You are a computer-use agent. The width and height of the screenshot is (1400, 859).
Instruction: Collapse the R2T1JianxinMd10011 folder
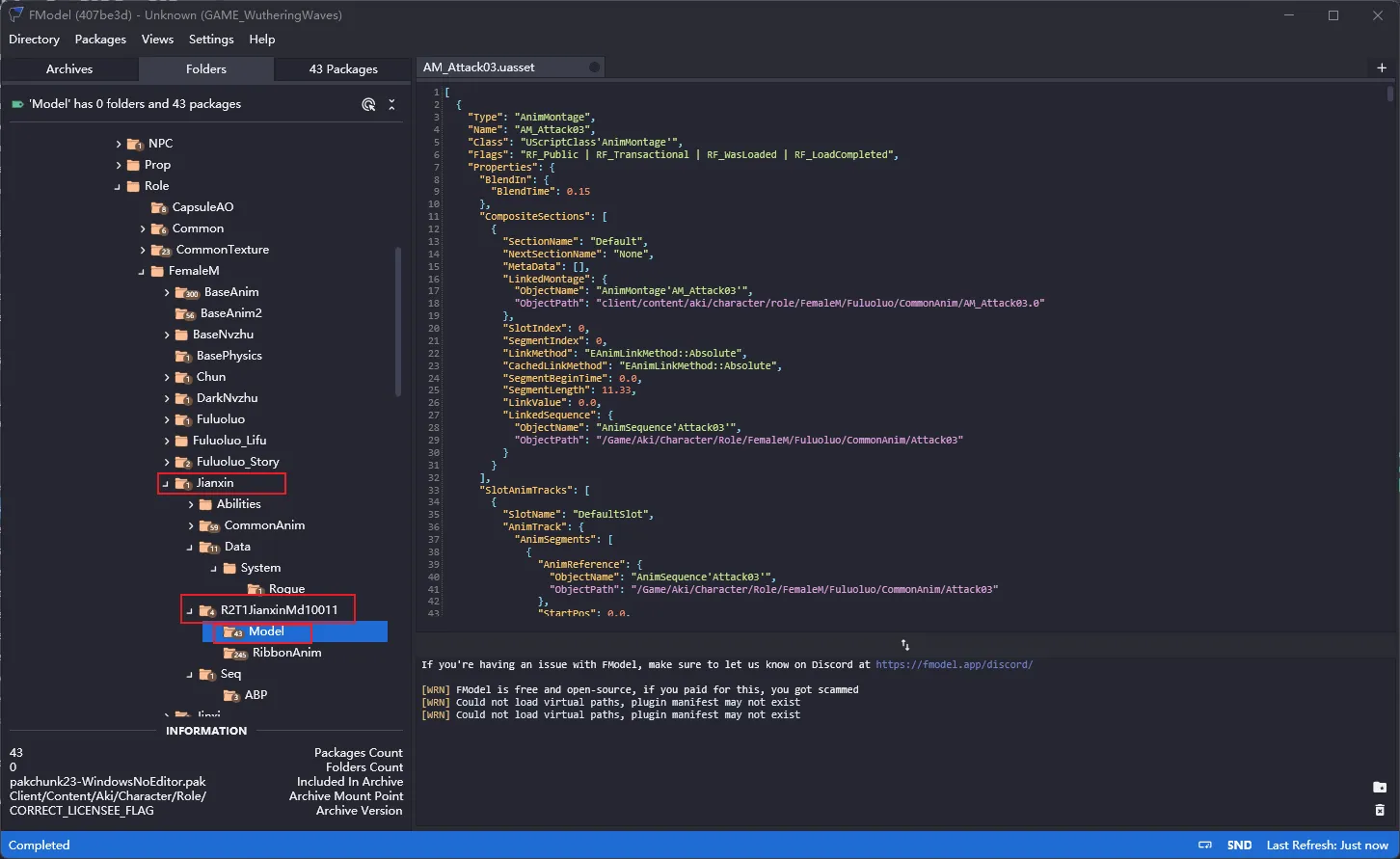tap(190, 610)
